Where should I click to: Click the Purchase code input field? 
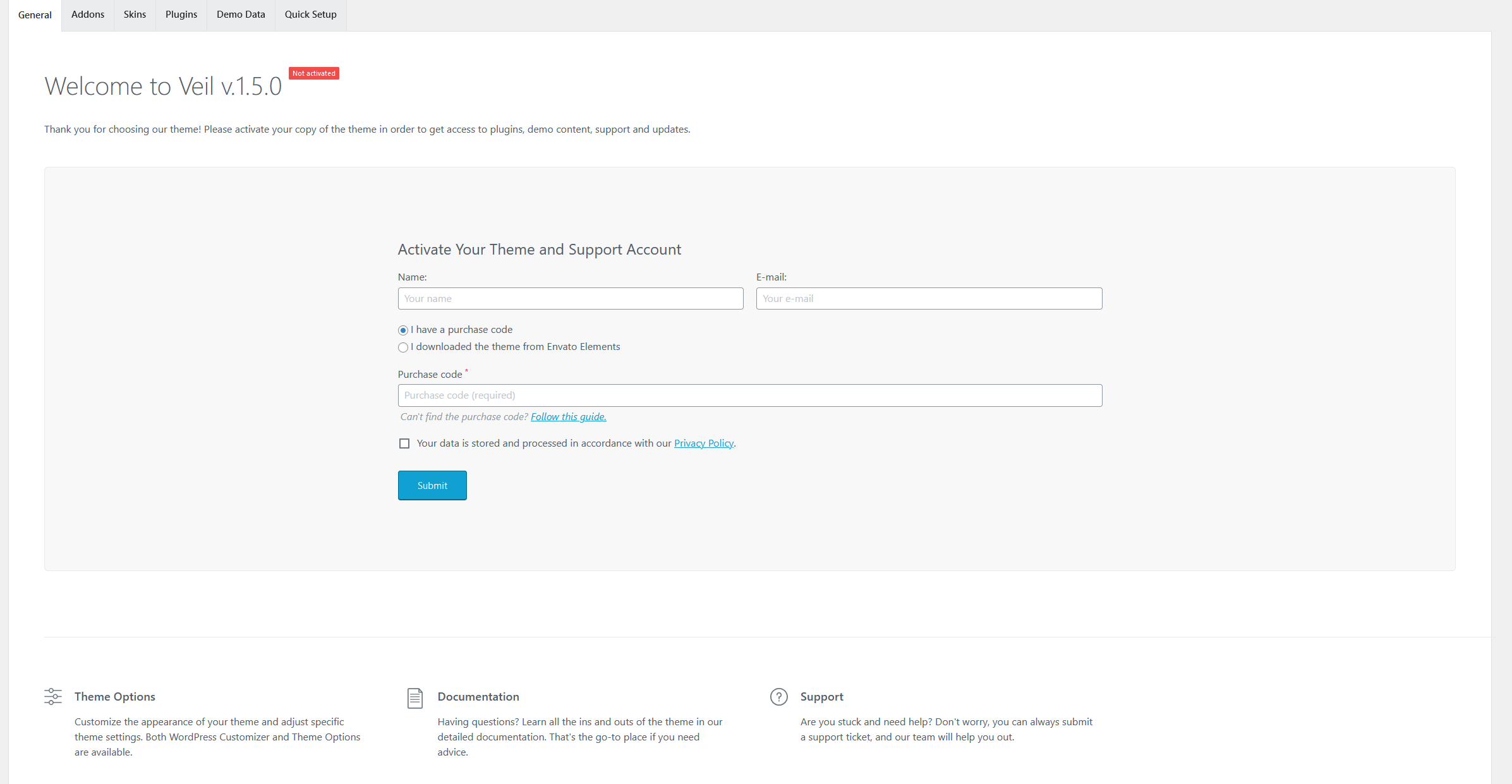coord(750,395)
